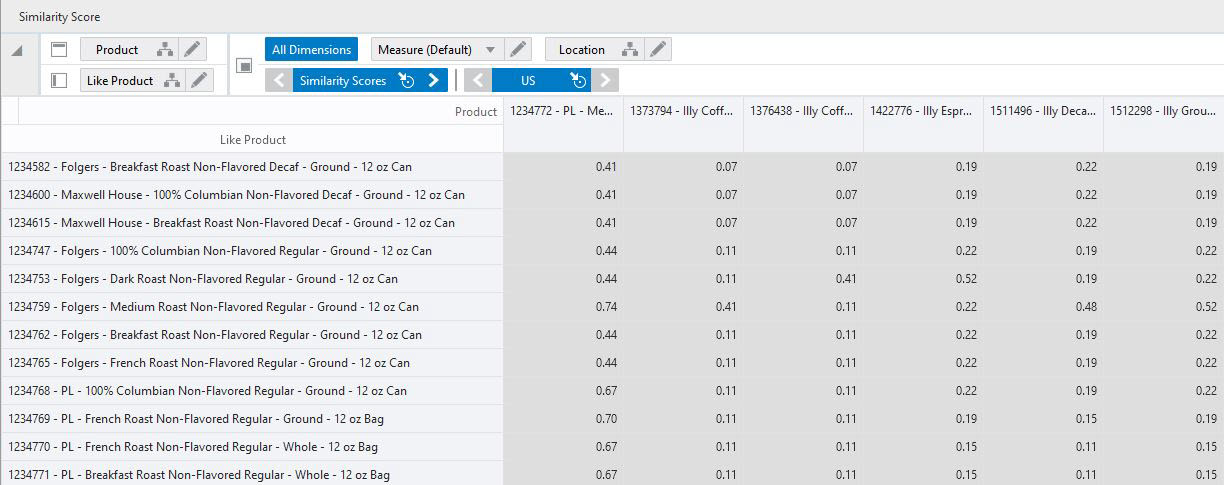1224x485 pixels.
Task: Go to next measure after Similarity Scores
Action: [434, 81]
